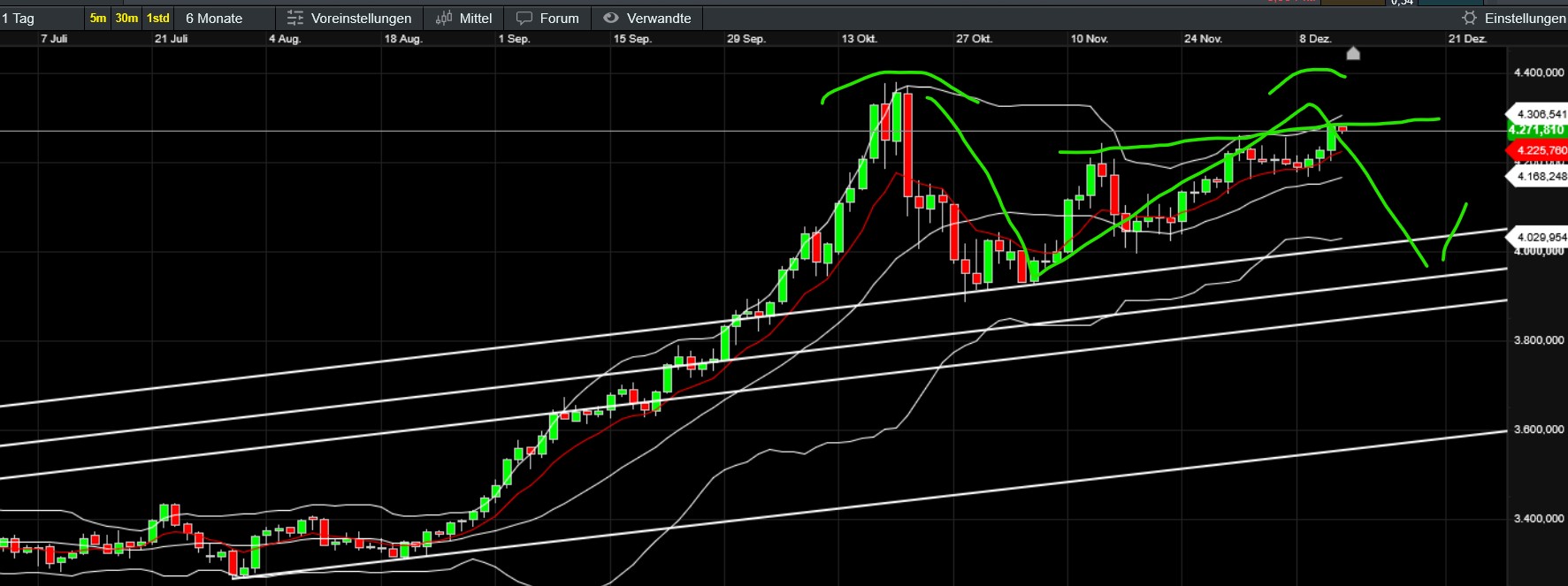Click the red 4.225,760 price label
Screen dimensions: 1568x586
1537,150
